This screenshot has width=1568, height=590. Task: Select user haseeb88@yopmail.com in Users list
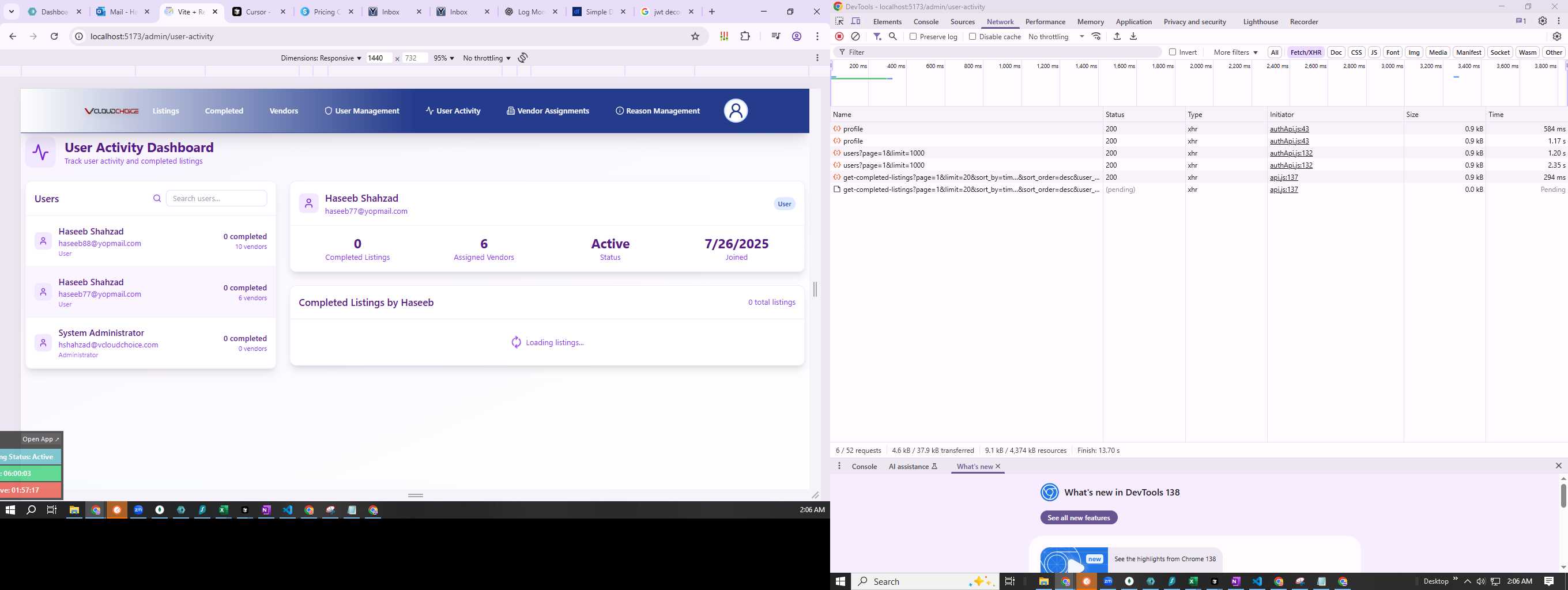151,241
